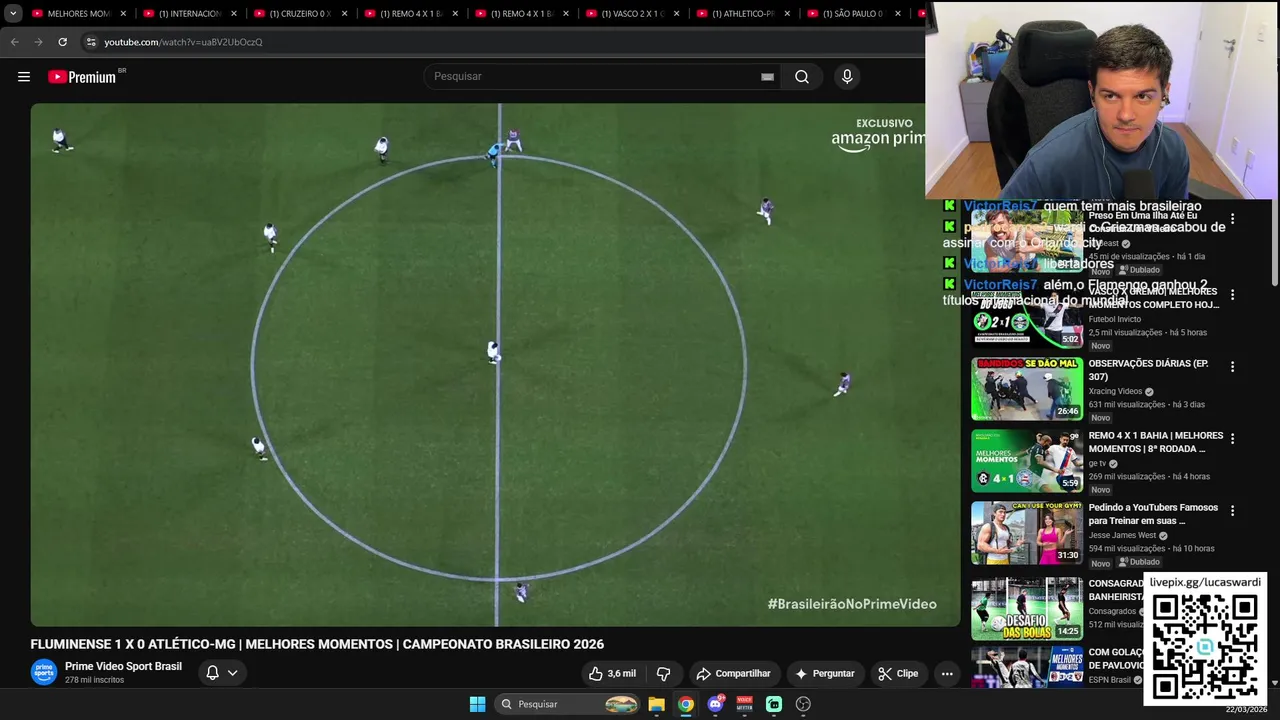Open Pedindo a YouTubers Famosos video thumbnail

coord(1027,533)
